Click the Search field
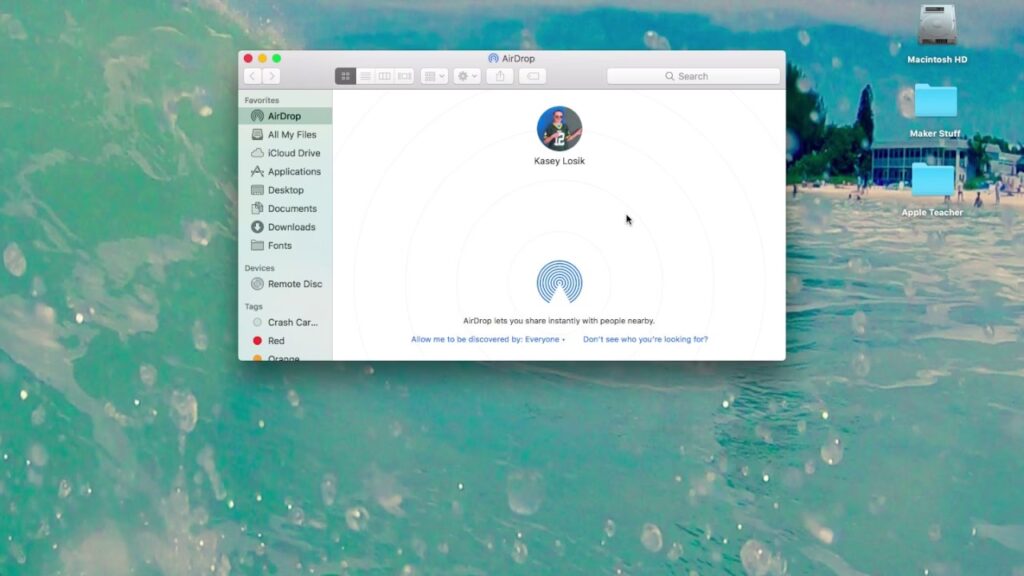This screenshot has width=1024, height=576. point(693,76)
